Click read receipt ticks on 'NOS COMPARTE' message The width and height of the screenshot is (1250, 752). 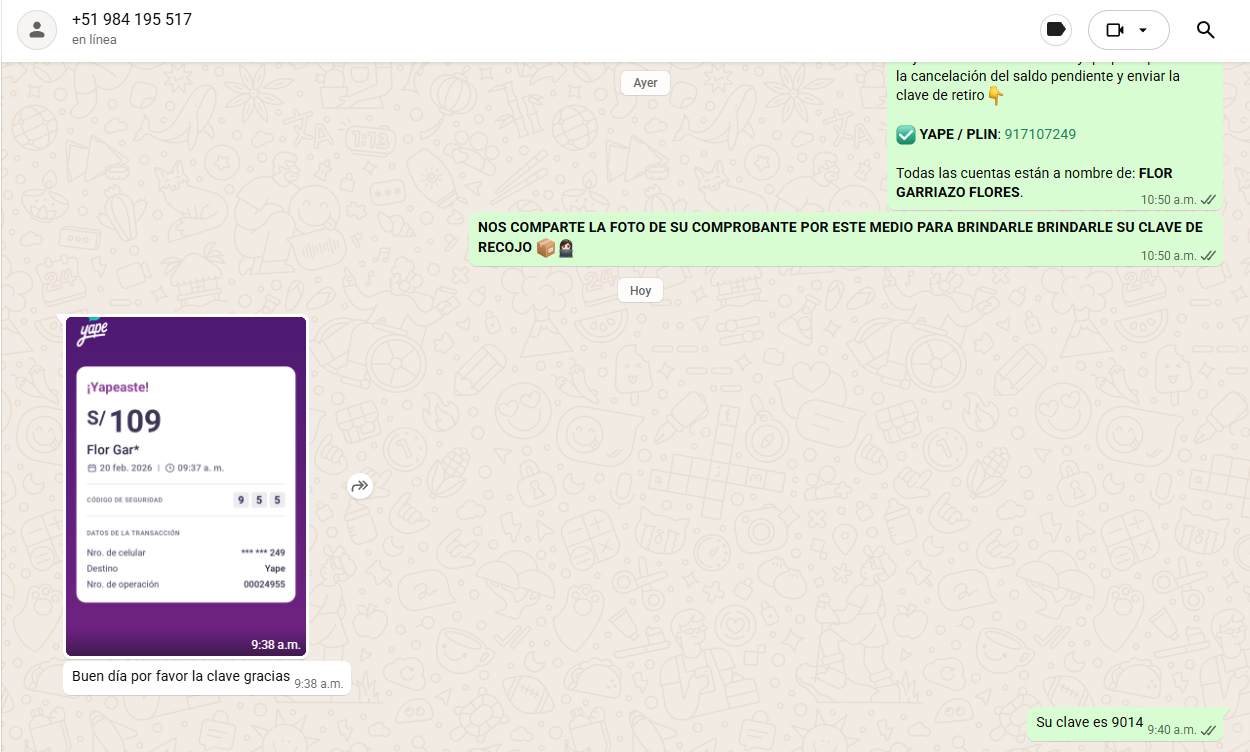[x=1208, y=256]
